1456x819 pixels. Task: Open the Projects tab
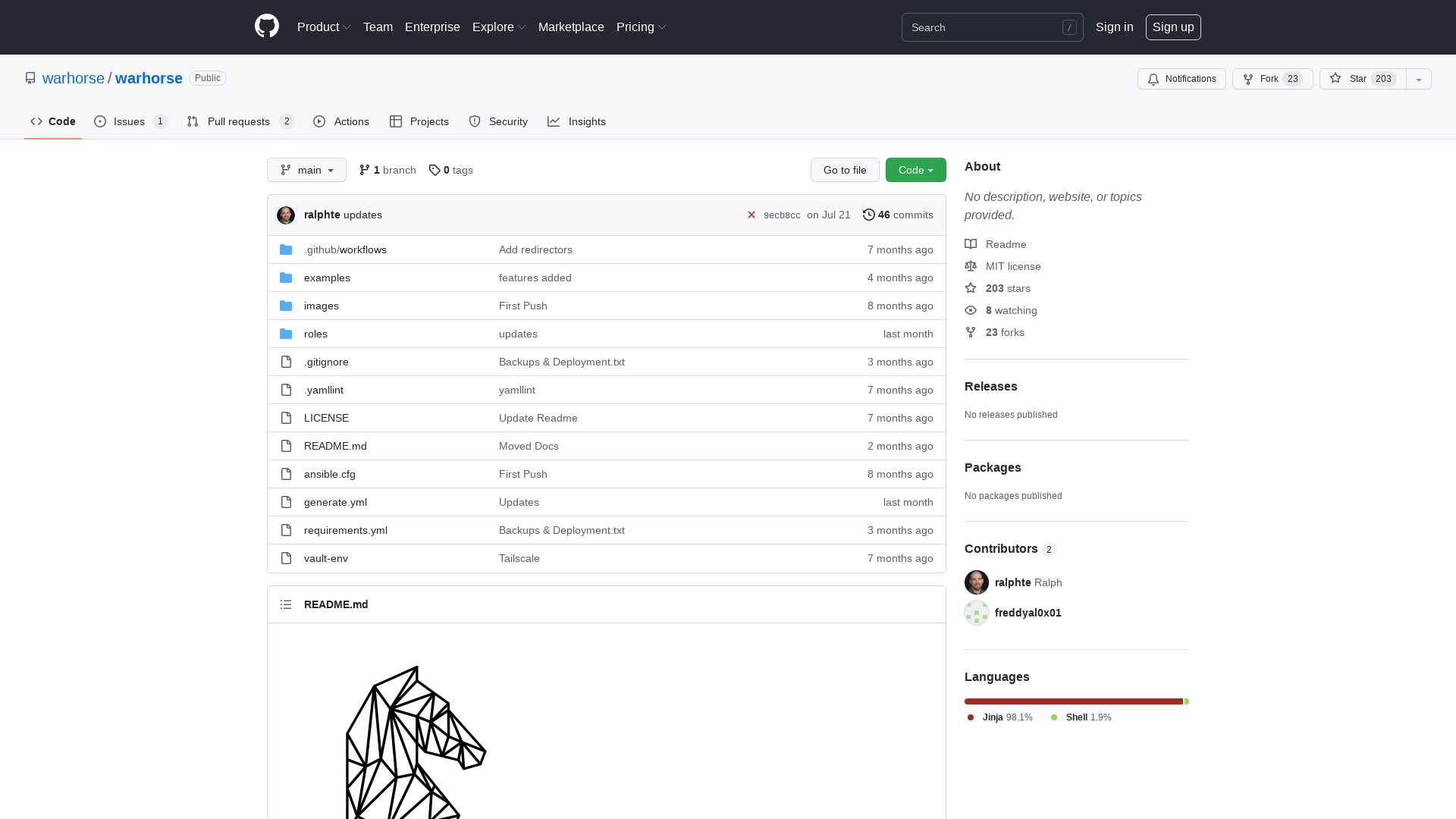point(419,121)
